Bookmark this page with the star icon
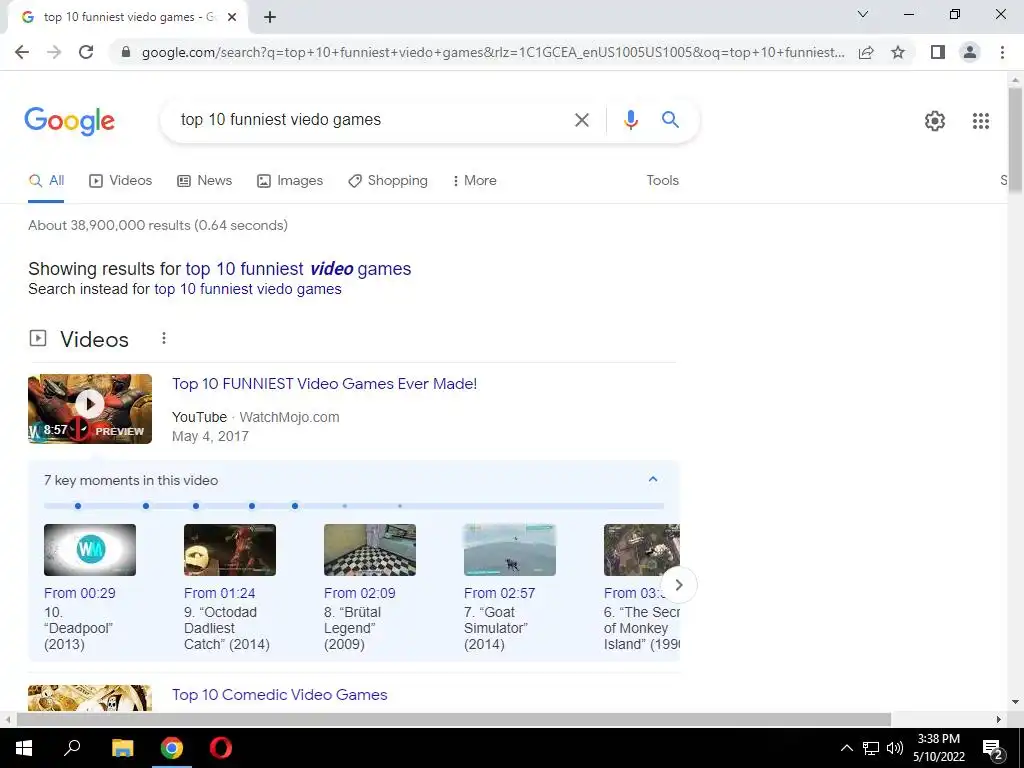Viewport: 1024px width, 768px height. pos(898,52)
